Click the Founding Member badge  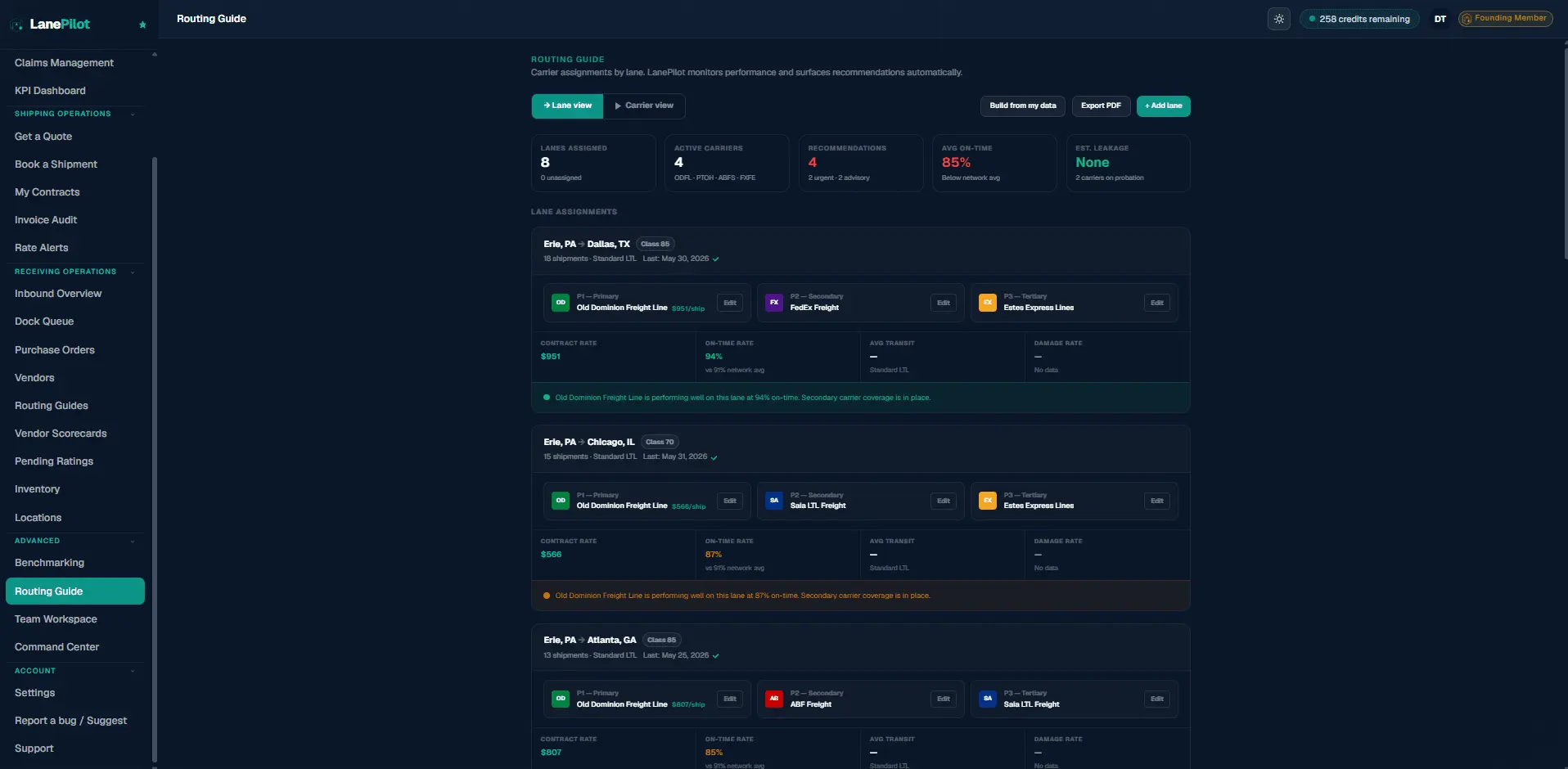(1506, 18)
